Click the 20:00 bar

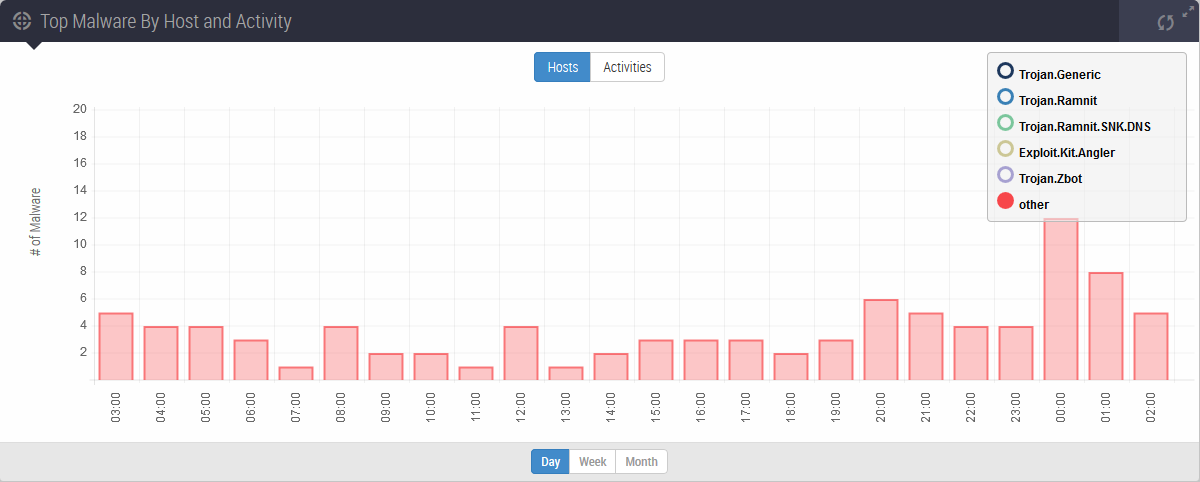(881, 340)
